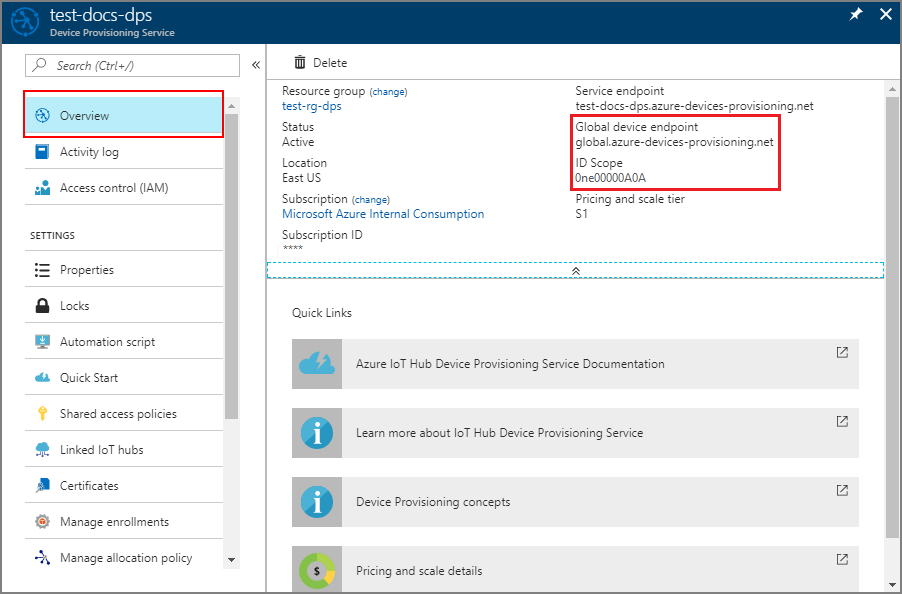Click the Properties list icon
The image size is (902, 594).
pos(42,270)
